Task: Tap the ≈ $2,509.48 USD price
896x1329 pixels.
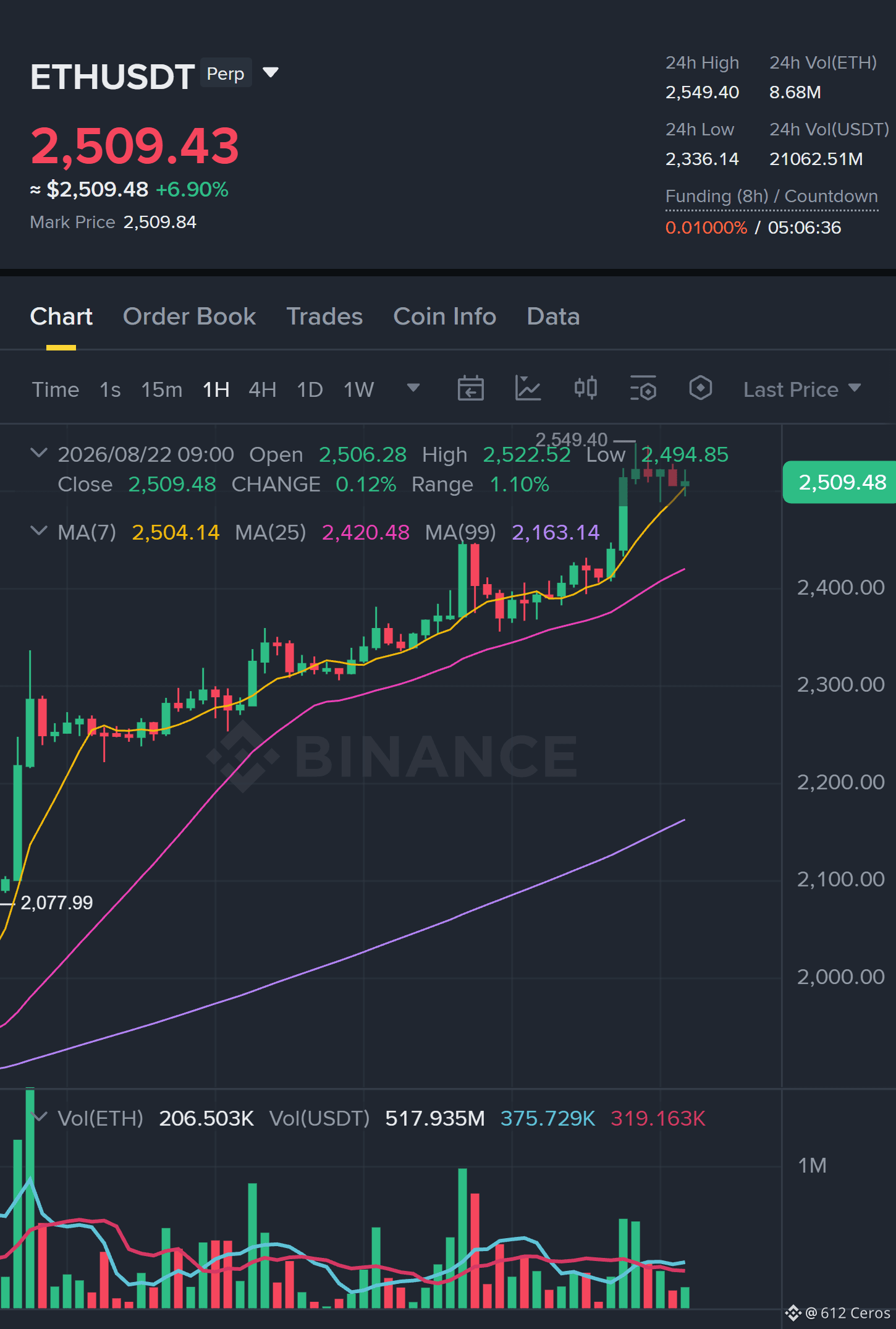Action: (x=90, y=189)
